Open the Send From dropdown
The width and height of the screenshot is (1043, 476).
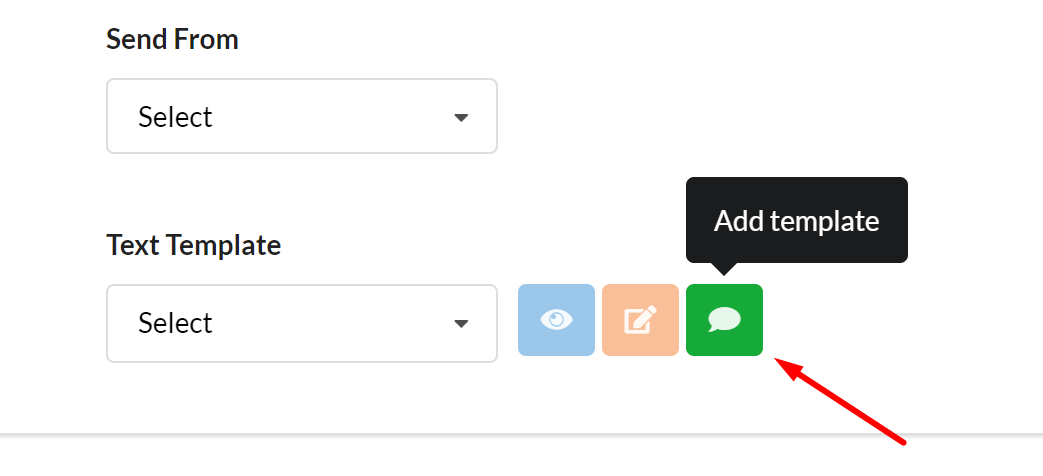301,117
